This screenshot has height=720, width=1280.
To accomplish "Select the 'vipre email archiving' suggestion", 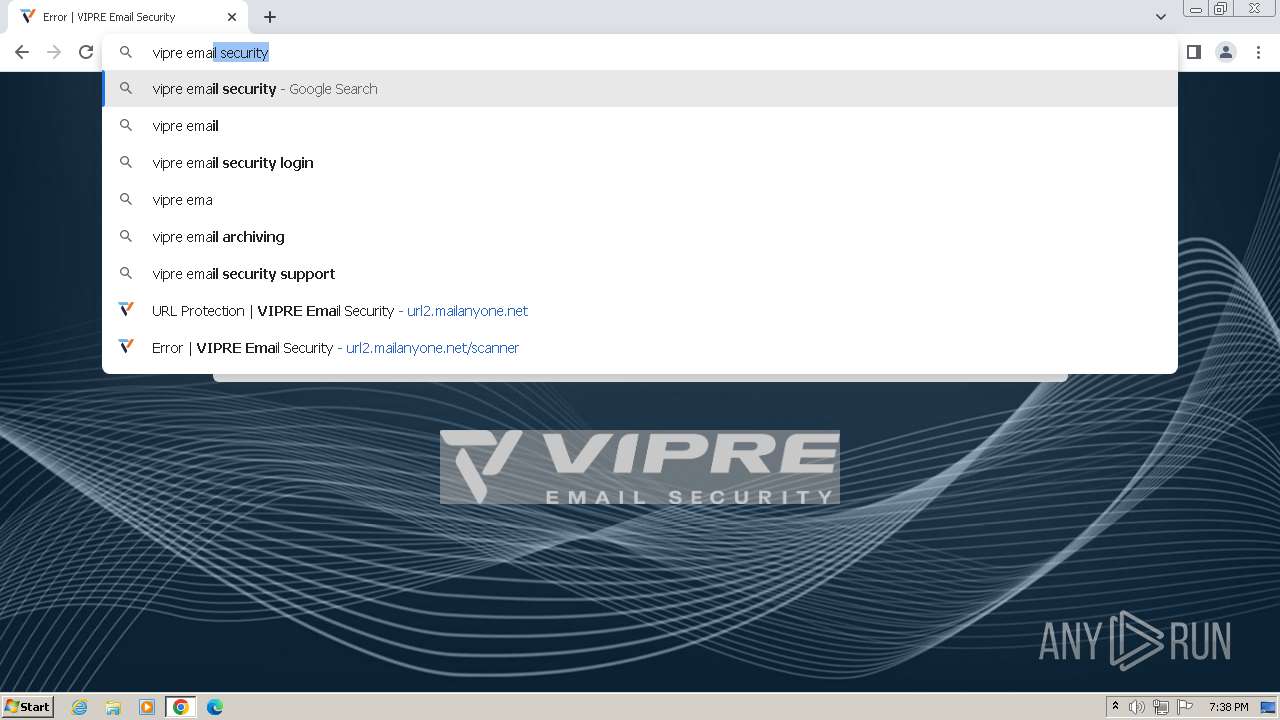I will click(640, 237).
